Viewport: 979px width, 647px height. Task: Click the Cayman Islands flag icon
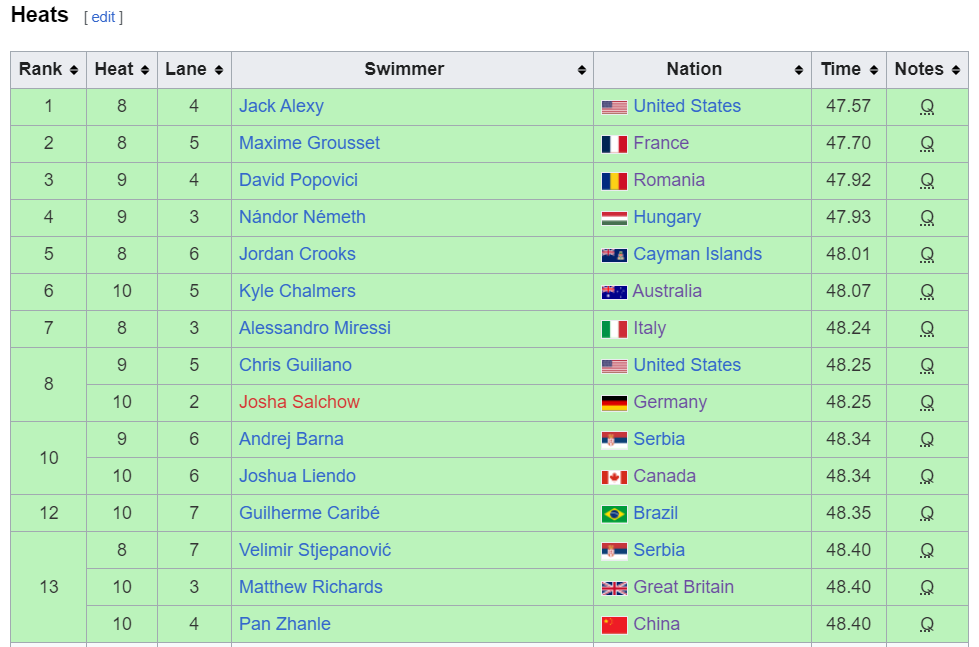coord(614,255)
